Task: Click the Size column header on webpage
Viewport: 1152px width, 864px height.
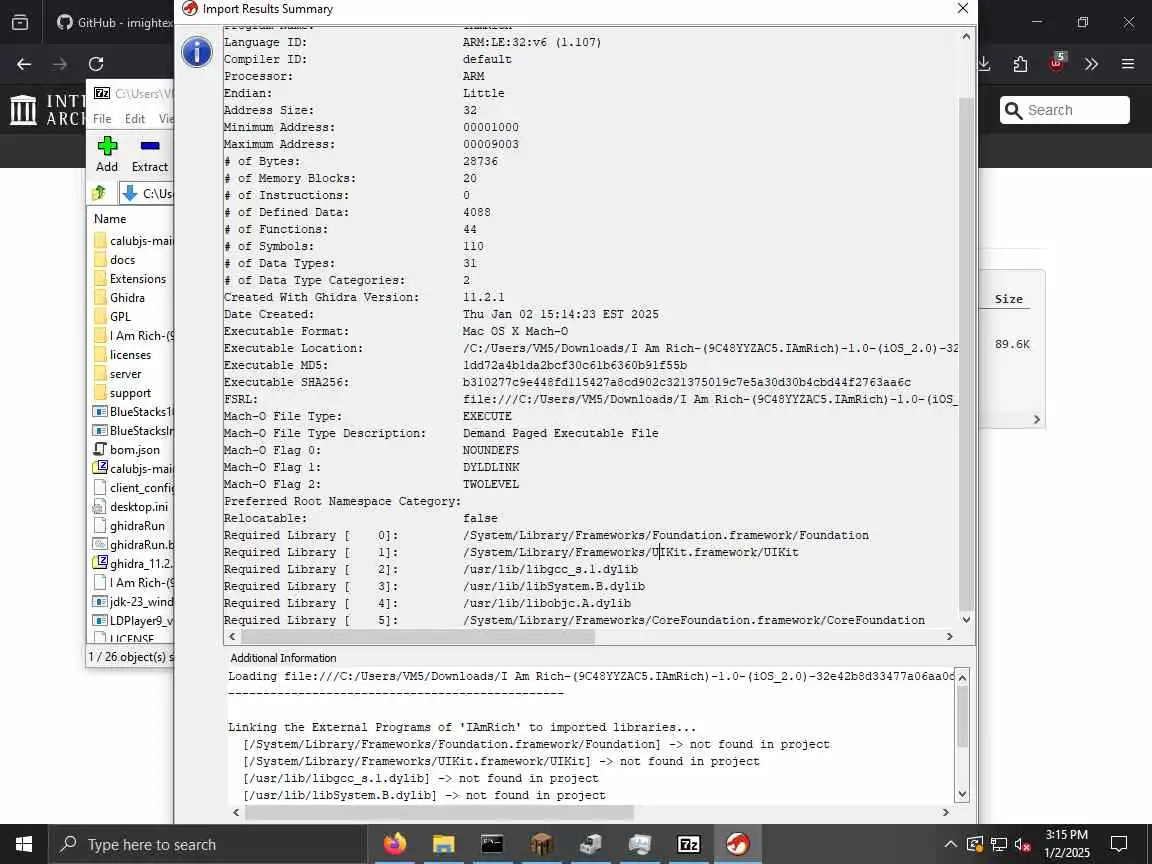Action: (1008, 299)
